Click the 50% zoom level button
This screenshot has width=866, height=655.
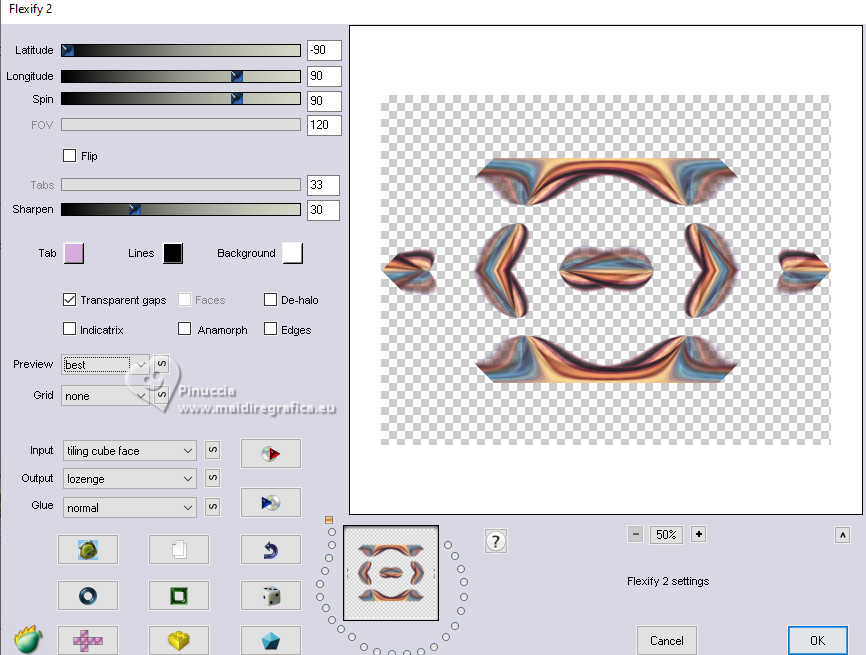tap(666, 535)
